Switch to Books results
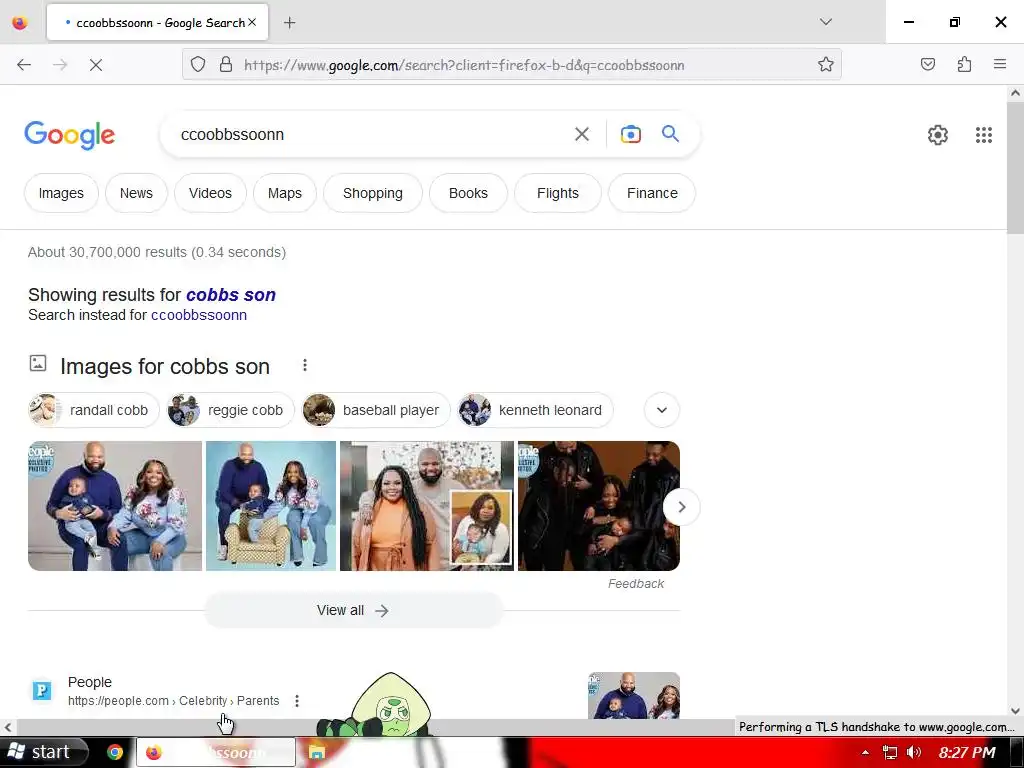 click(x=468, y=193)
